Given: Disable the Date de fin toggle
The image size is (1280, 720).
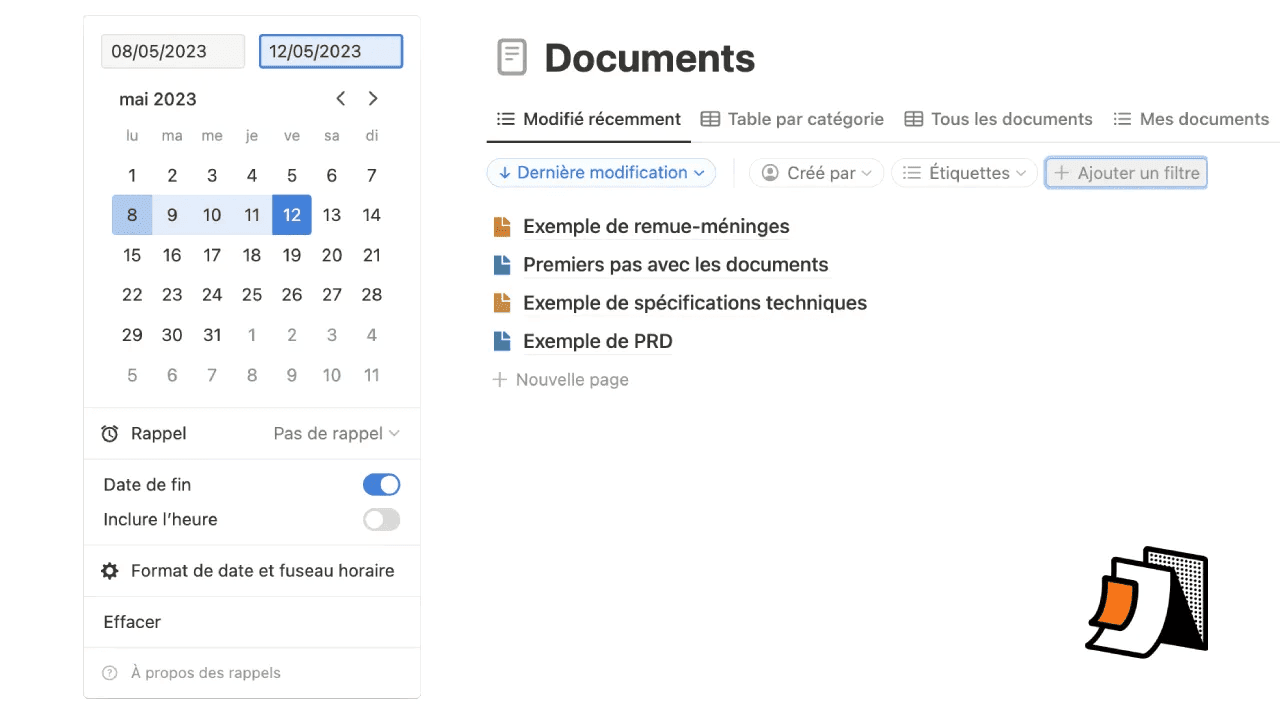Looking at the screenshot, I should (381, 485).
